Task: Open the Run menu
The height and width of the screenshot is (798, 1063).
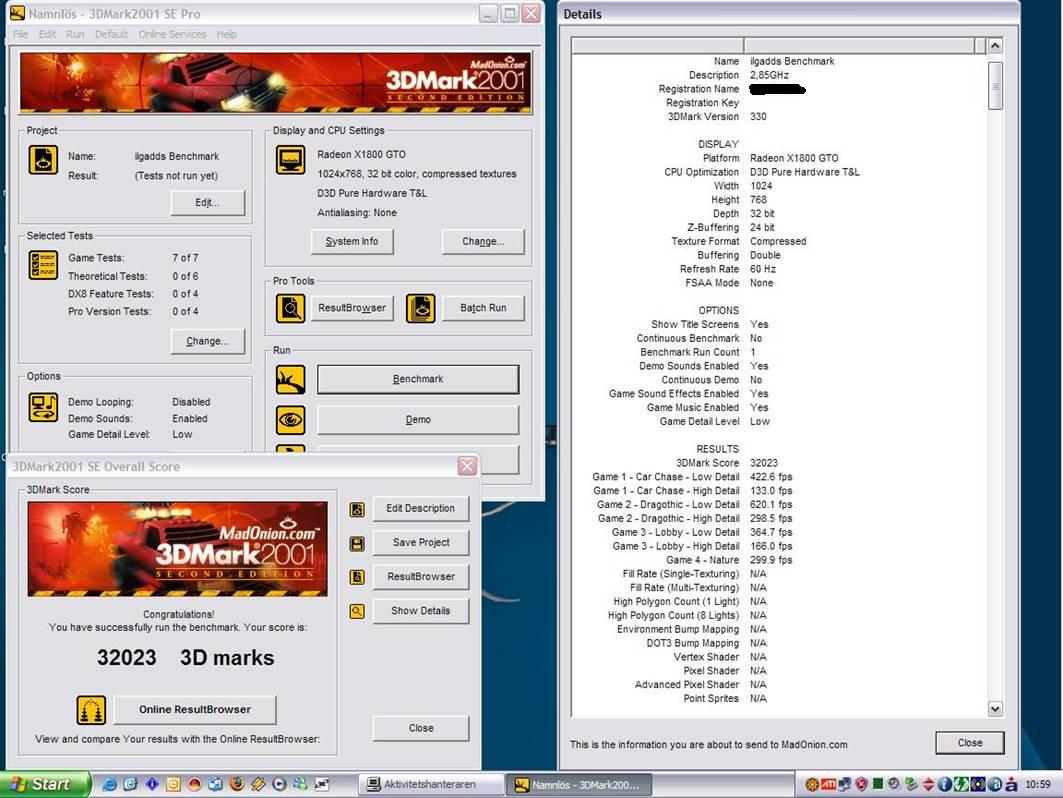Action: 75,35
